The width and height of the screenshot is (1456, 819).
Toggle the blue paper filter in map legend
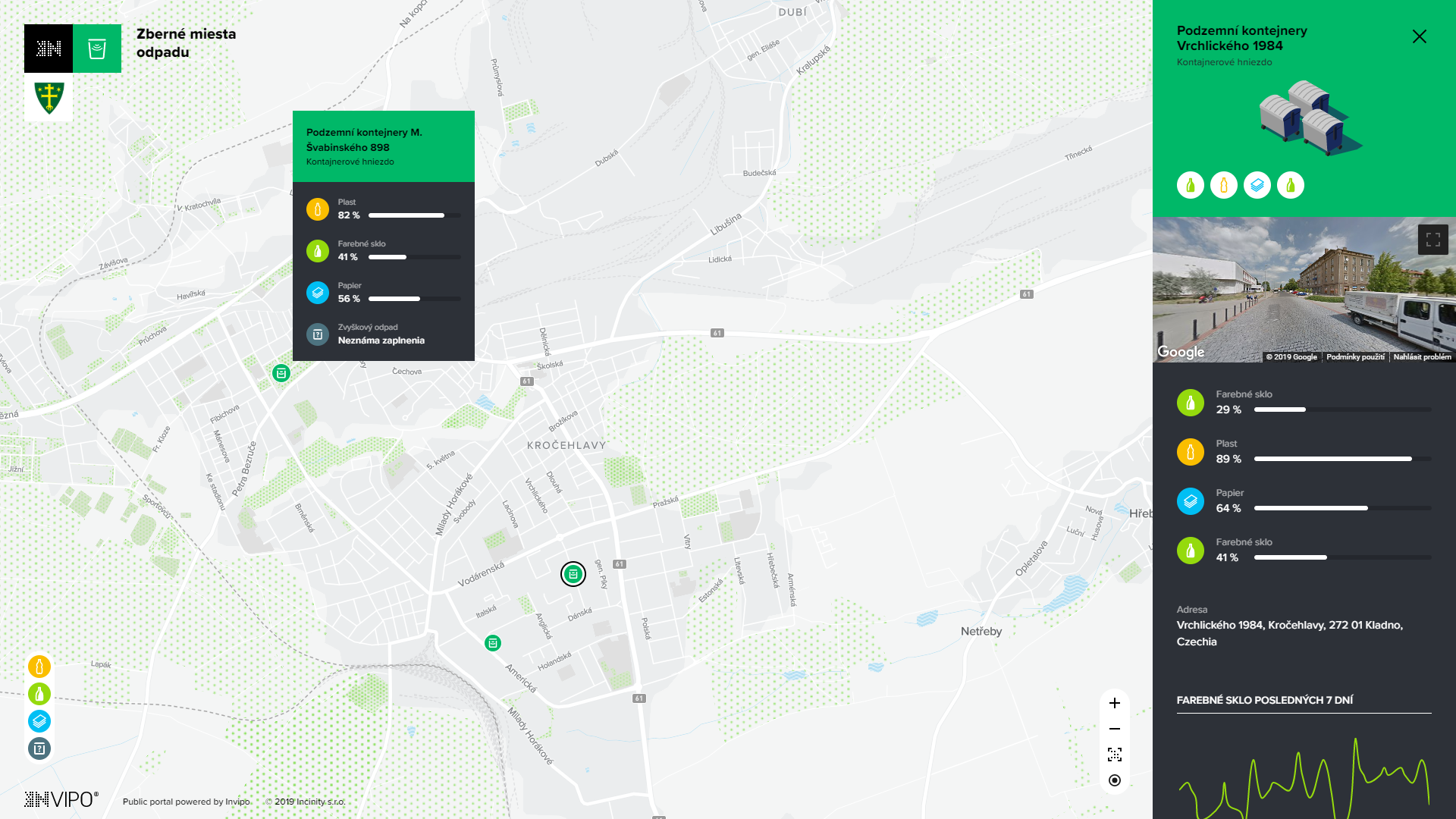[39, 721]
